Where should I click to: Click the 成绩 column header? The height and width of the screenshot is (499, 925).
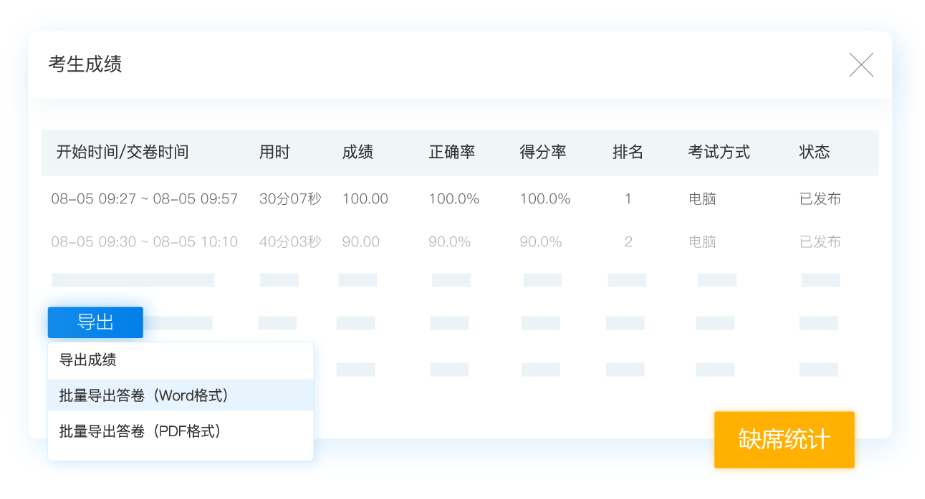coord(357,152)
